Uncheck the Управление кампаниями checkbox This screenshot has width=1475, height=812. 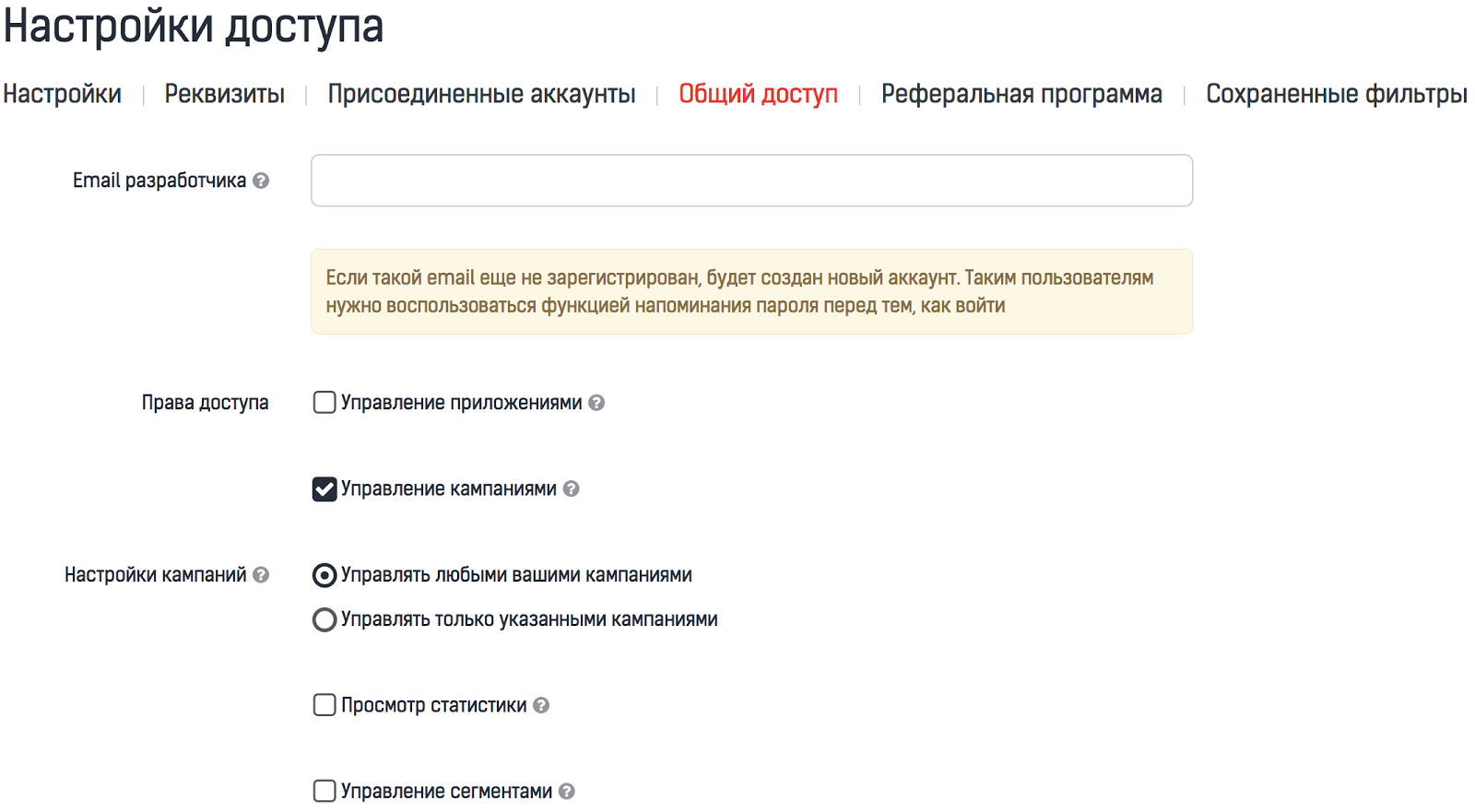coord(324,488)
